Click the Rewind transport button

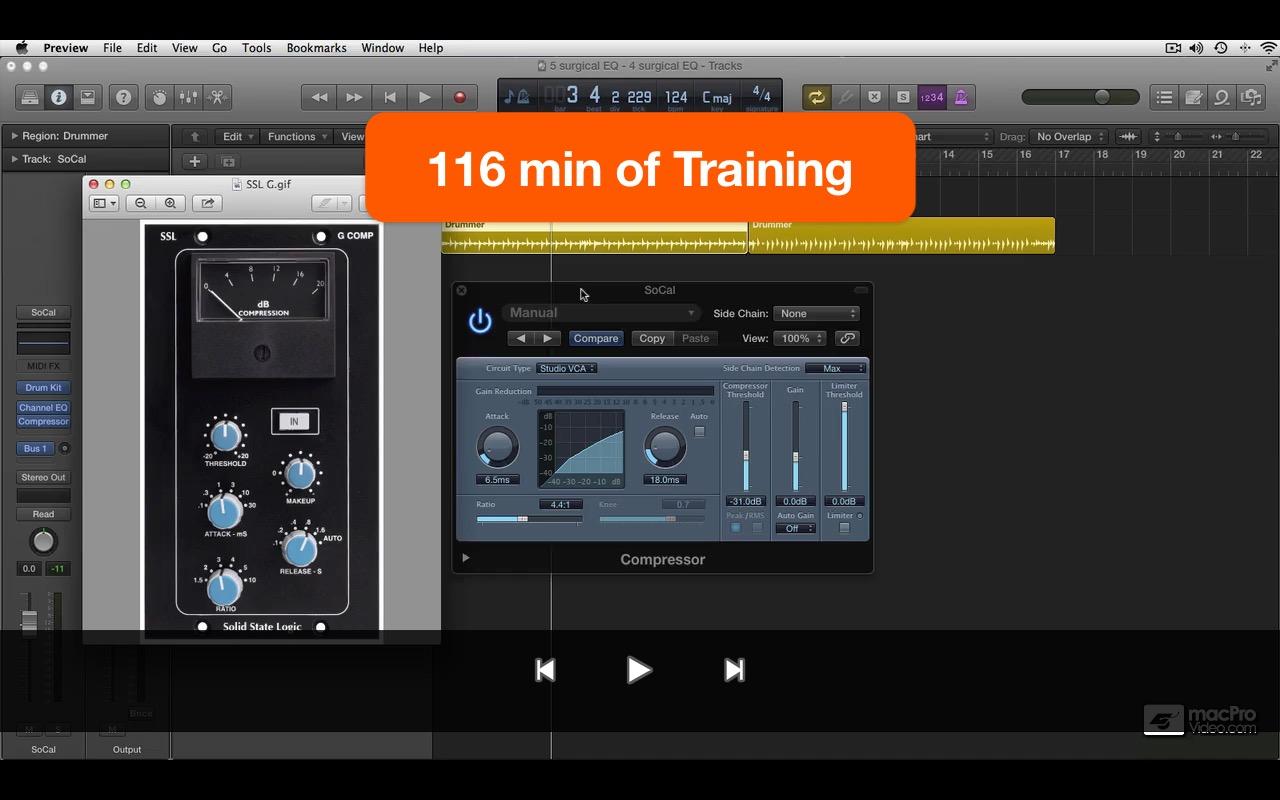point(319,97)
